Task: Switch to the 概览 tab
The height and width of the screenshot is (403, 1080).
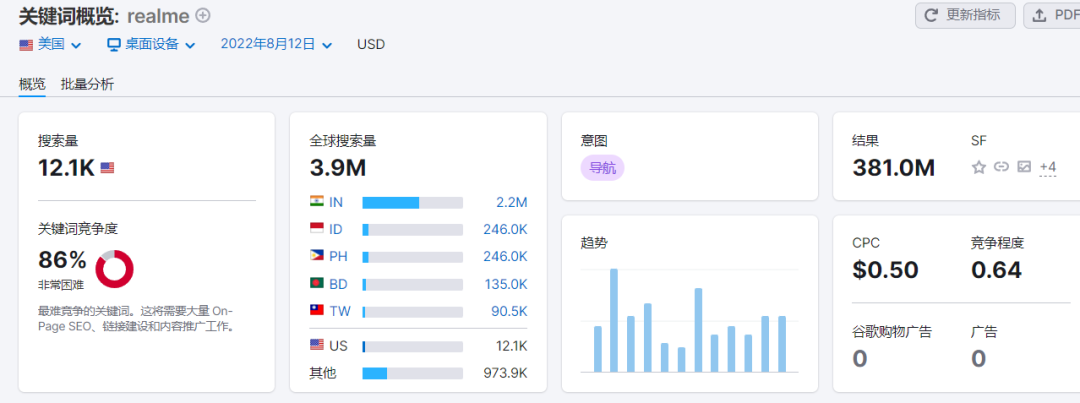Action: pos(32,85)
